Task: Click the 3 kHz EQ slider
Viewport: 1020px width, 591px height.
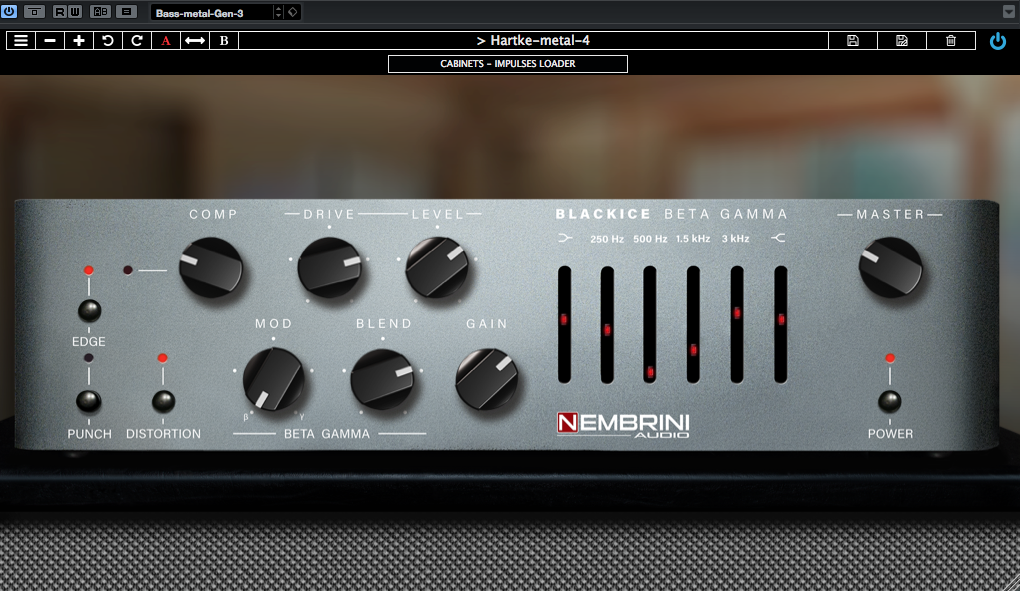Action: 737,324
